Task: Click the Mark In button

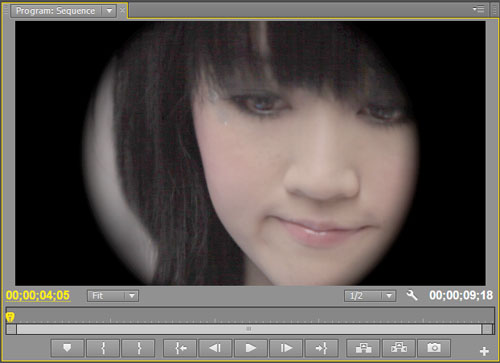Action: [103, 348]
